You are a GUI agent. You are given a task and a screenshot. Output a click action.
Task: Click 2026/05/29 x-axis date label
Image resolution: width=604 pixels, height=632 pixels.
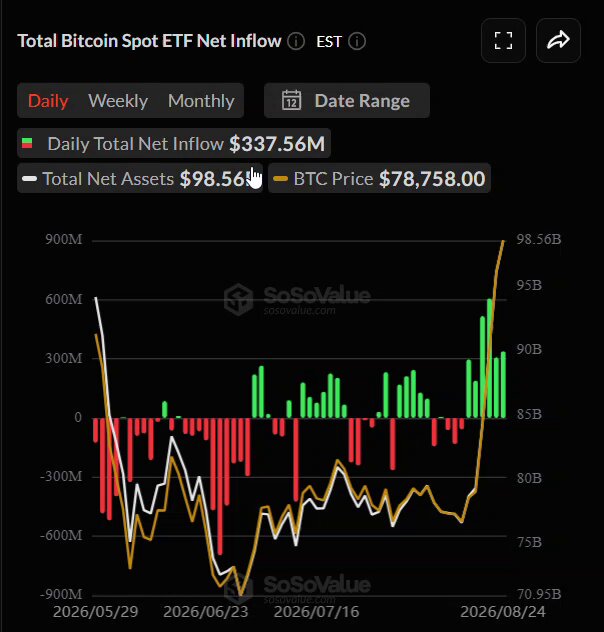(x=95, y=611)
